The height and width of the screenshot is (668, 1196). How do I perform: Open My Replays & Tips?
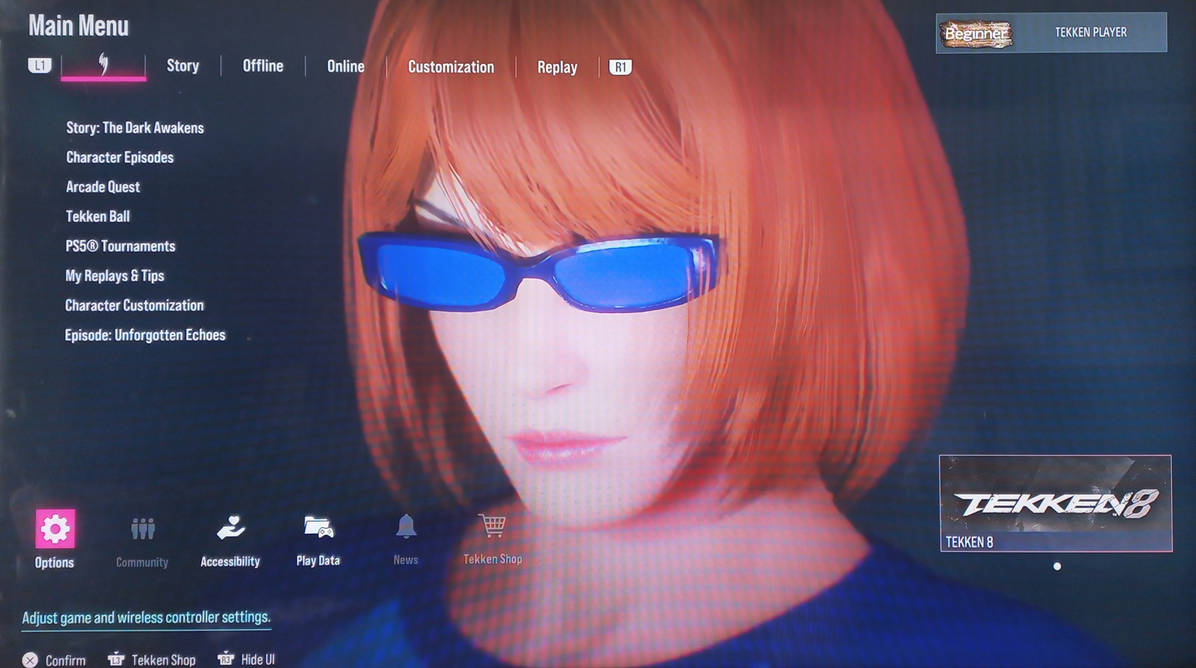114,276
